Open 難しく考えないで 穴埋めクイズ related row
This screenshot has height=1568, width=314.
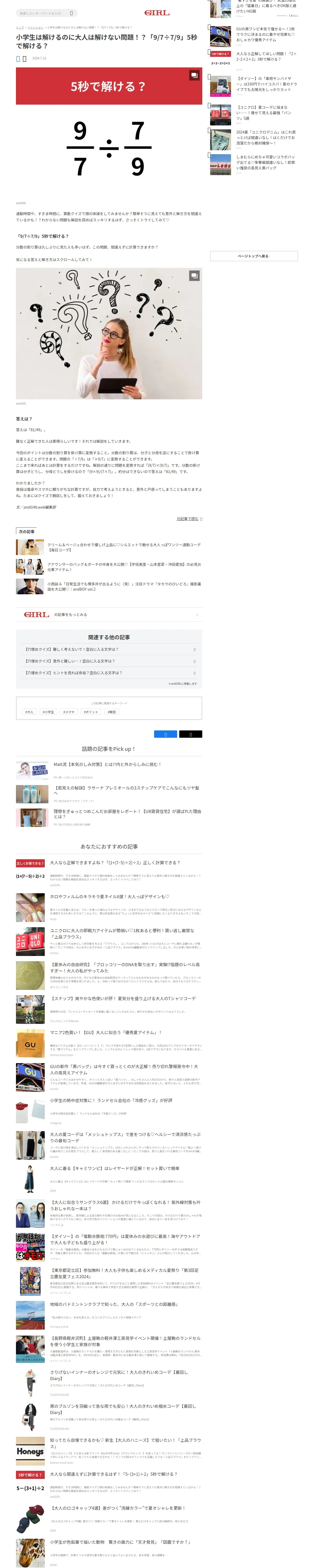pyautogui.click(x=109, y=649)
